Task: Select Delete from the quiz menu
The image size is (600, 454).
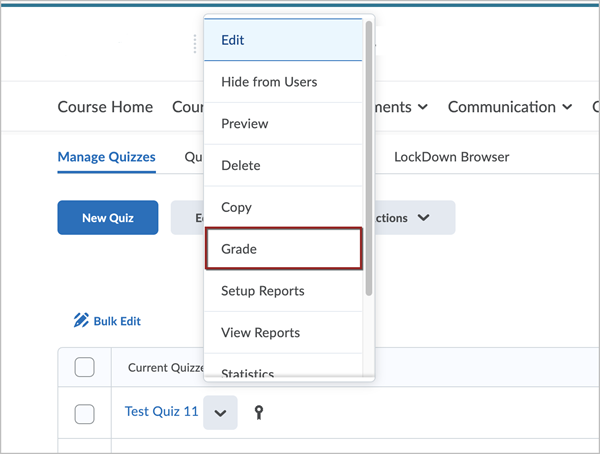Action: click(283, 165)
